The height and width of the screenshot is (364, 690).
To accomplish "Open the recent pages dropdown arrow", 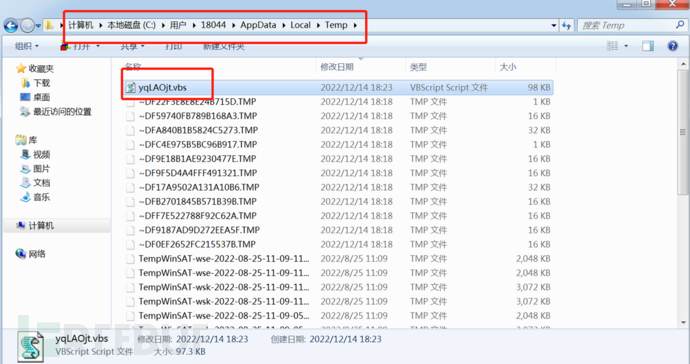I will pyautogui.click(x=38, y=26).
